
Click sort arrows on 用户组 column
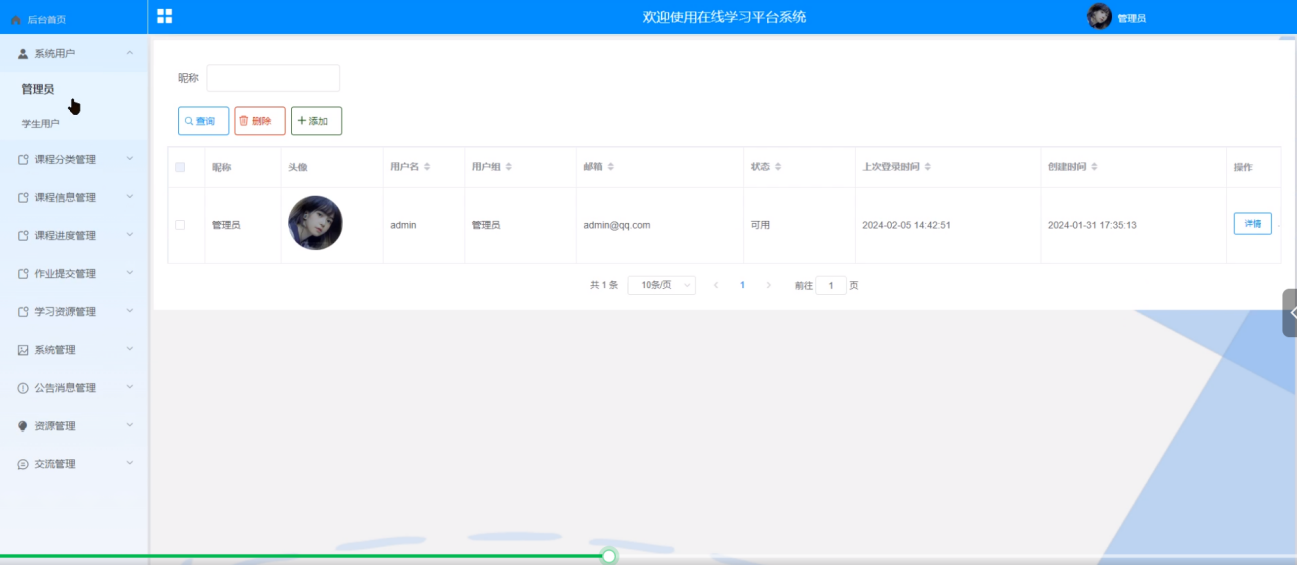509,167
